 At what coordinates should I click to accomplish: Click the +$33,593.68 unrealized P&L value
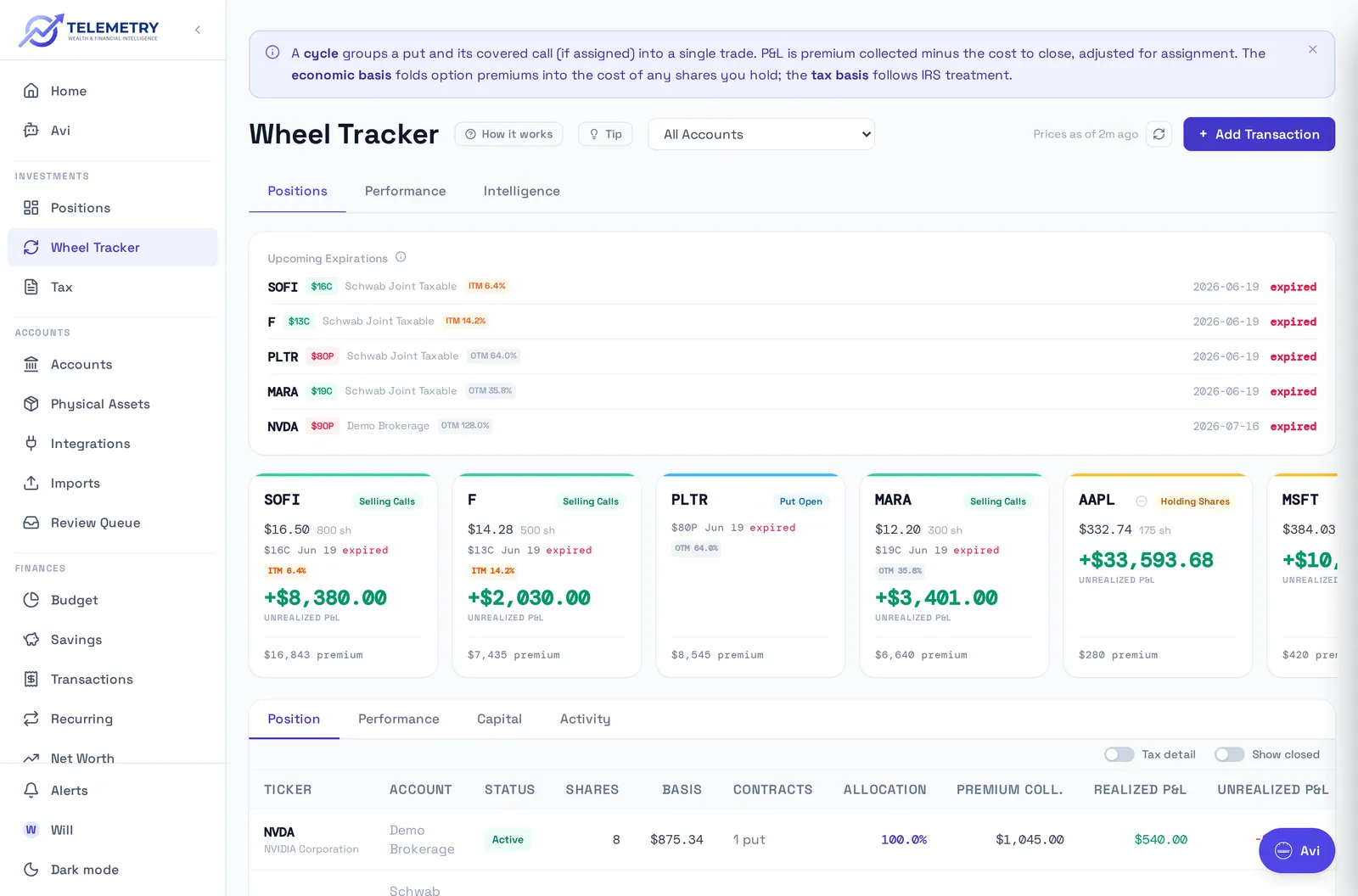[x=1146, y=560]
